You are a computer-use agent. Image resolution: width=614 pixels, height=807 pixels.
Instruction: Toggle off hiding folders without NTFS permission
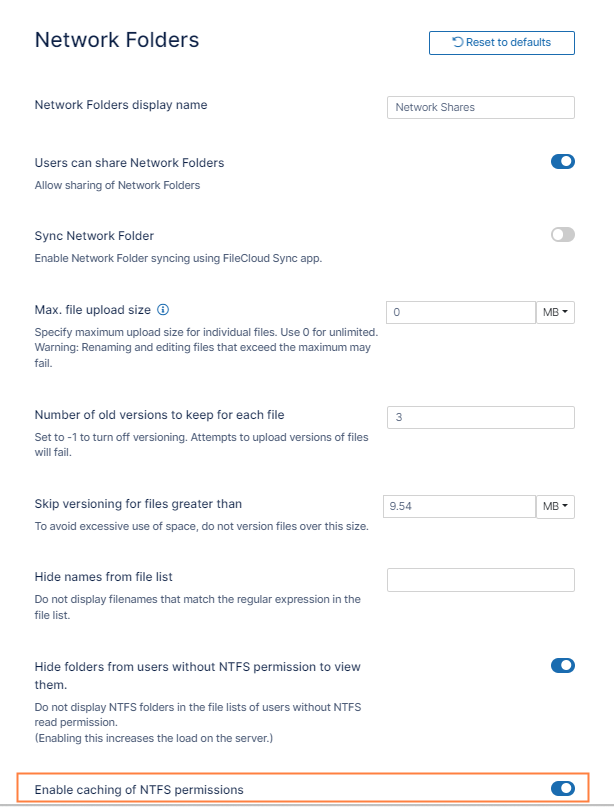(x=563, y=665)
